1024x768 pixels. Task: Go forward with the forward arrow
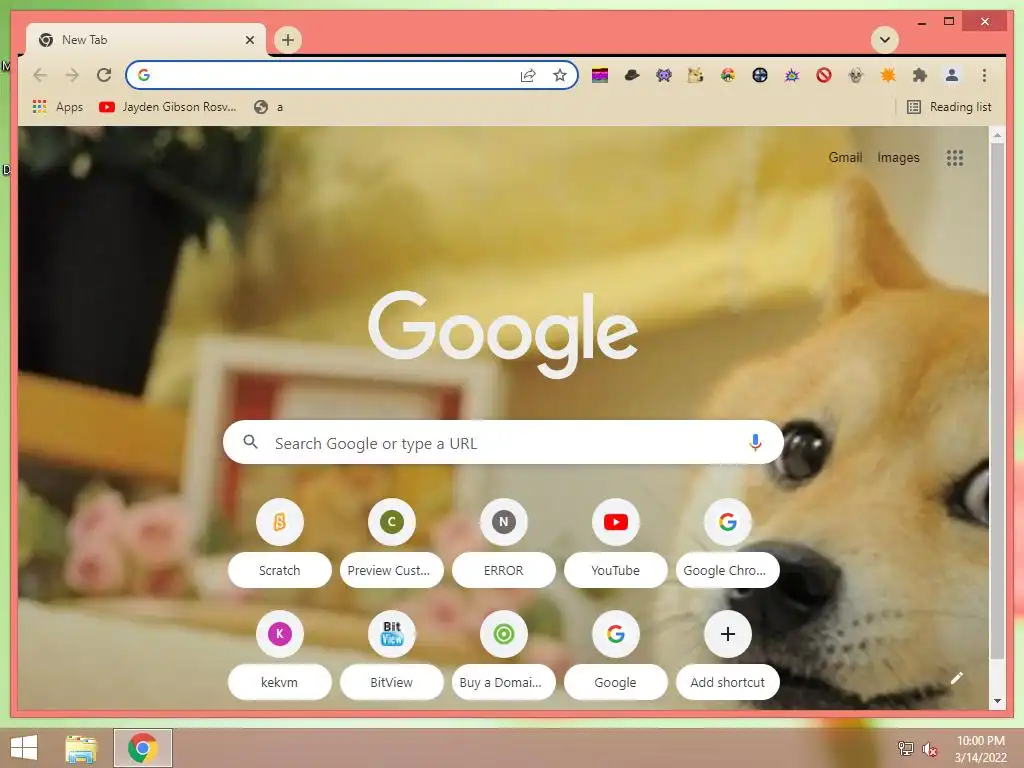click(72, 75)
